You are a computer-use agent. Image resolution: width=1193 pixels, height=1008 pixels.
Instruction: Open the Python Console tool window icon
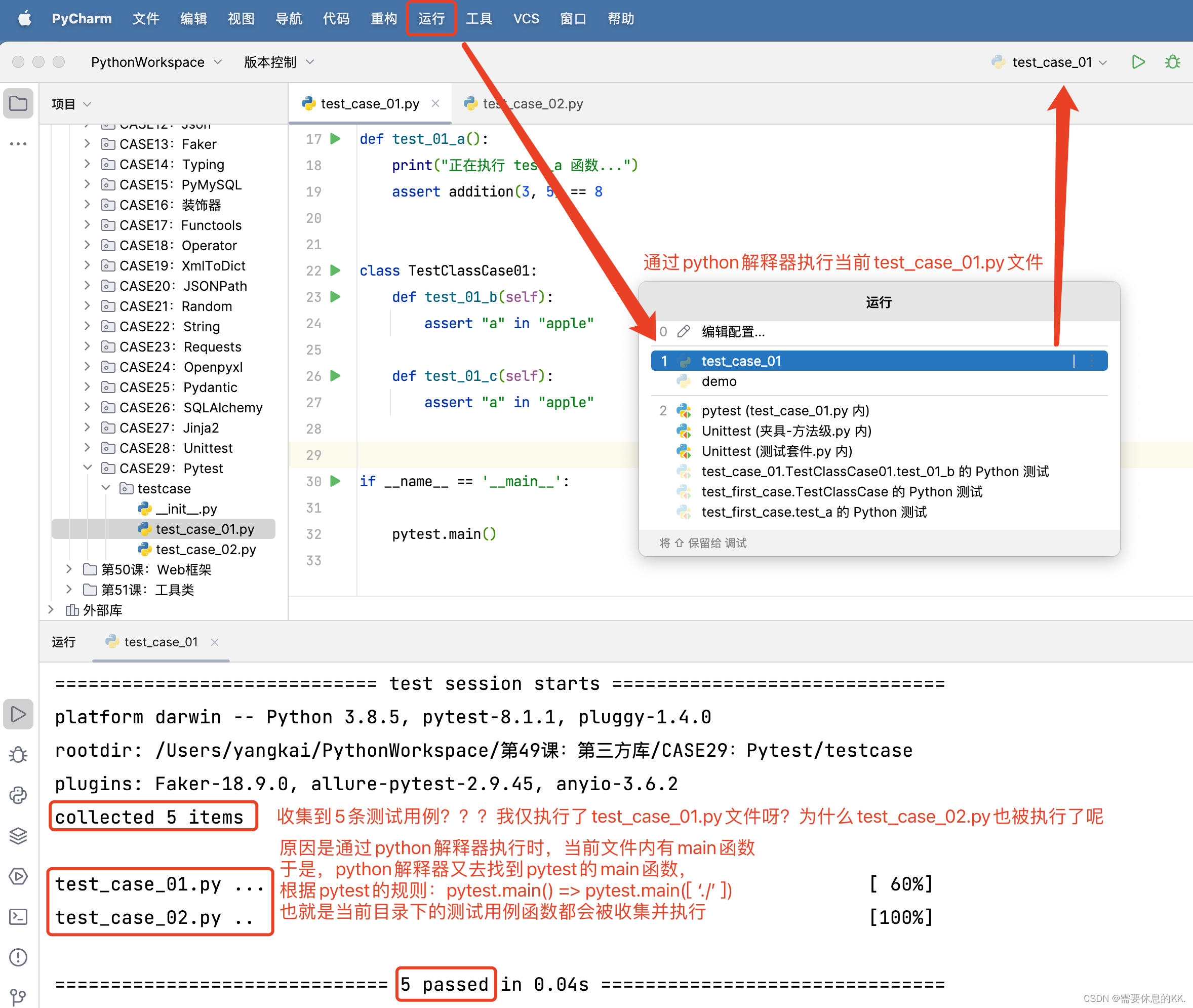18,795
